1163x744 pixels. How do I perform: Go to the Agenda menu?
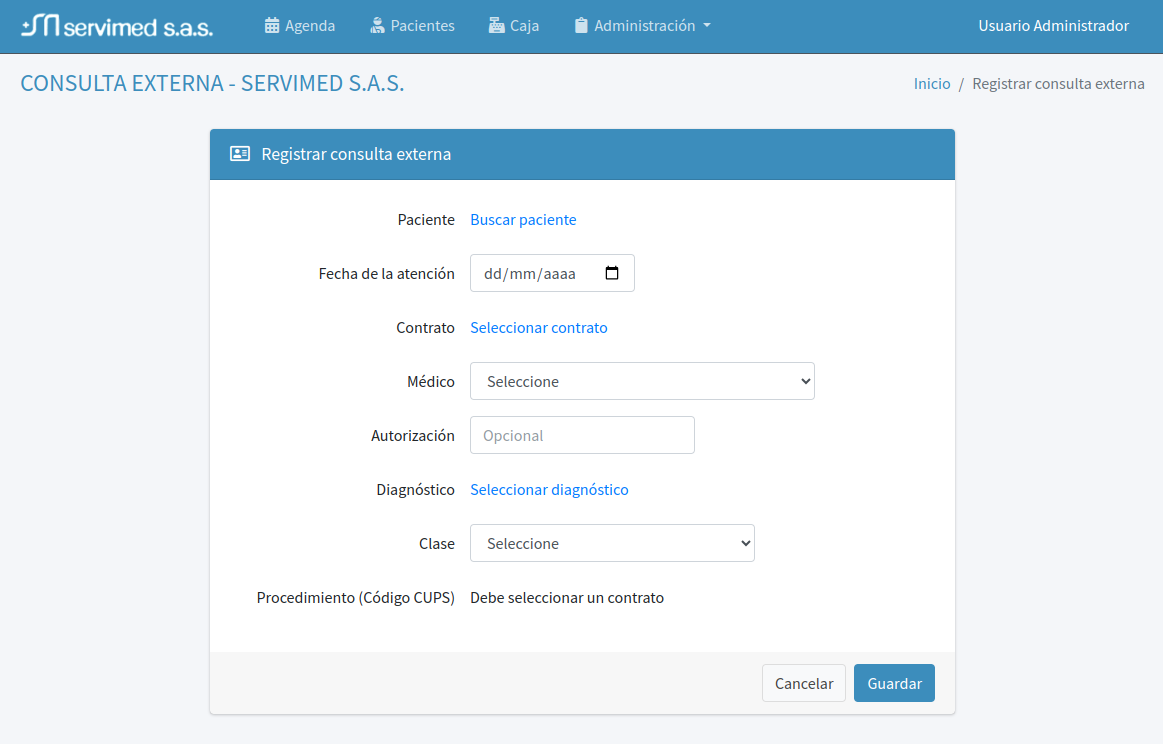pos(310,26)
